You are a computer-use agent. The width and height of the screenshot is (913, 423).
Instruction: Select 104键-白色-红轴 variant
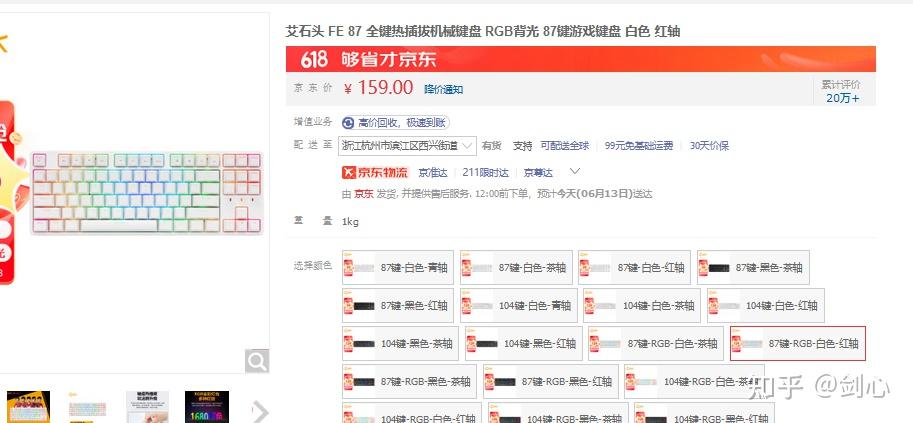[x=766, y=305]
